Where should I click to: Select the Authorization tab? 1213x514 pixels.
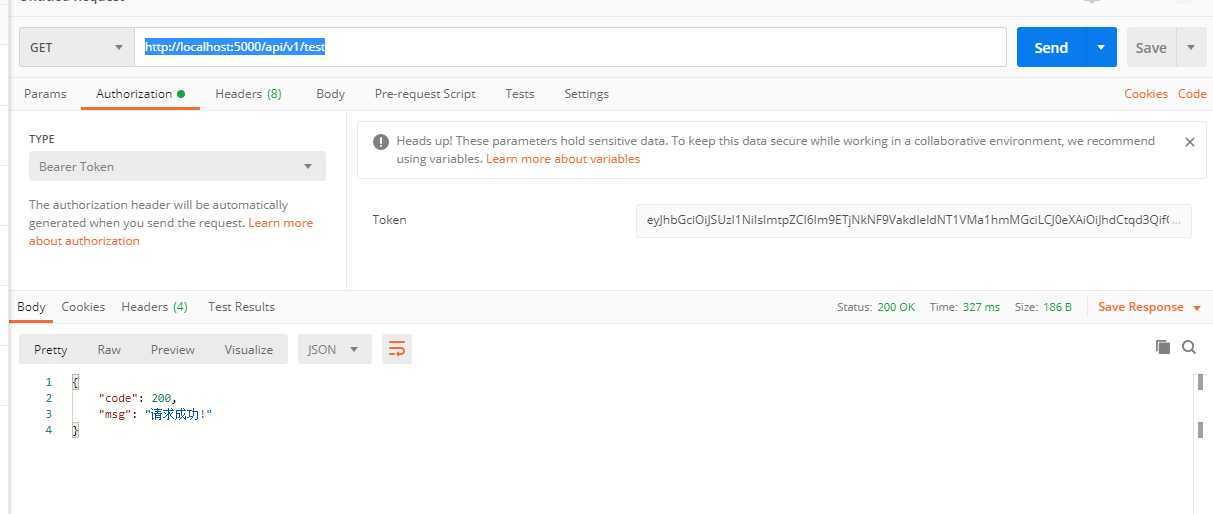point(140,94)
